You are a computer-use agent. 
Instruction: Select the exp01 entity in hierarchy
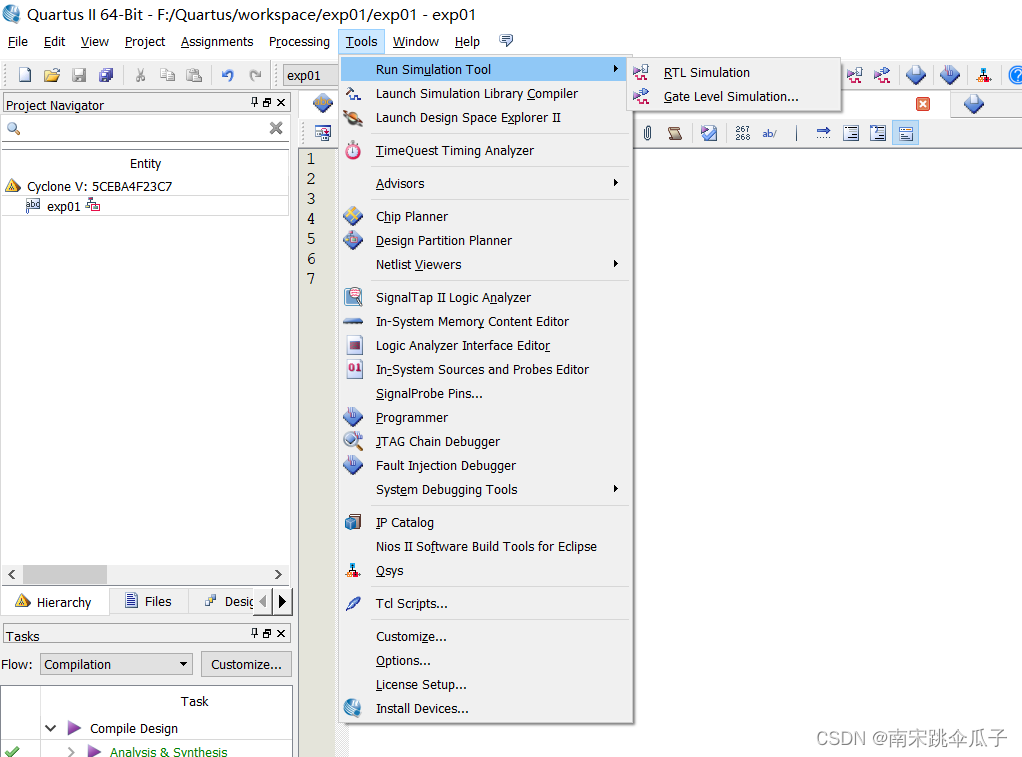(63, 207)
